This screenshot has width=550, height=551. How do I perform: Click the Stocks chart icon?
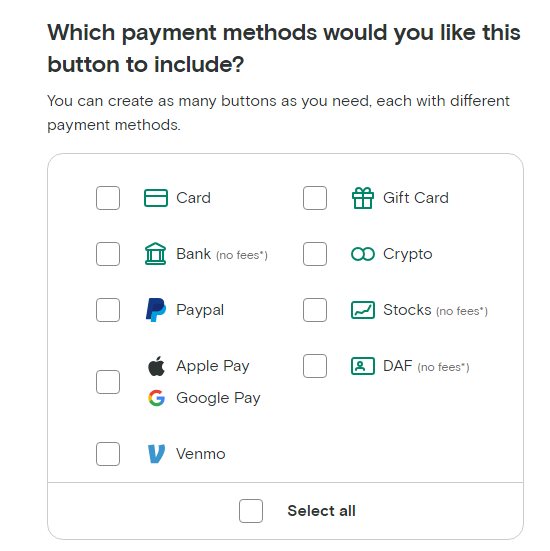tap(363, 310)
